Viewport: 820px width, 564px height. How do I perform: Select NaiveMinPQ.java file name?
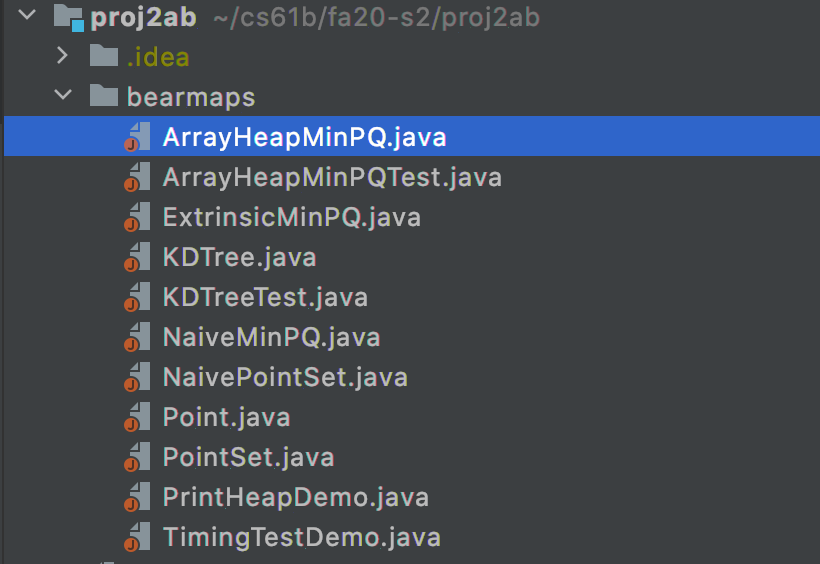coord(271,337)
